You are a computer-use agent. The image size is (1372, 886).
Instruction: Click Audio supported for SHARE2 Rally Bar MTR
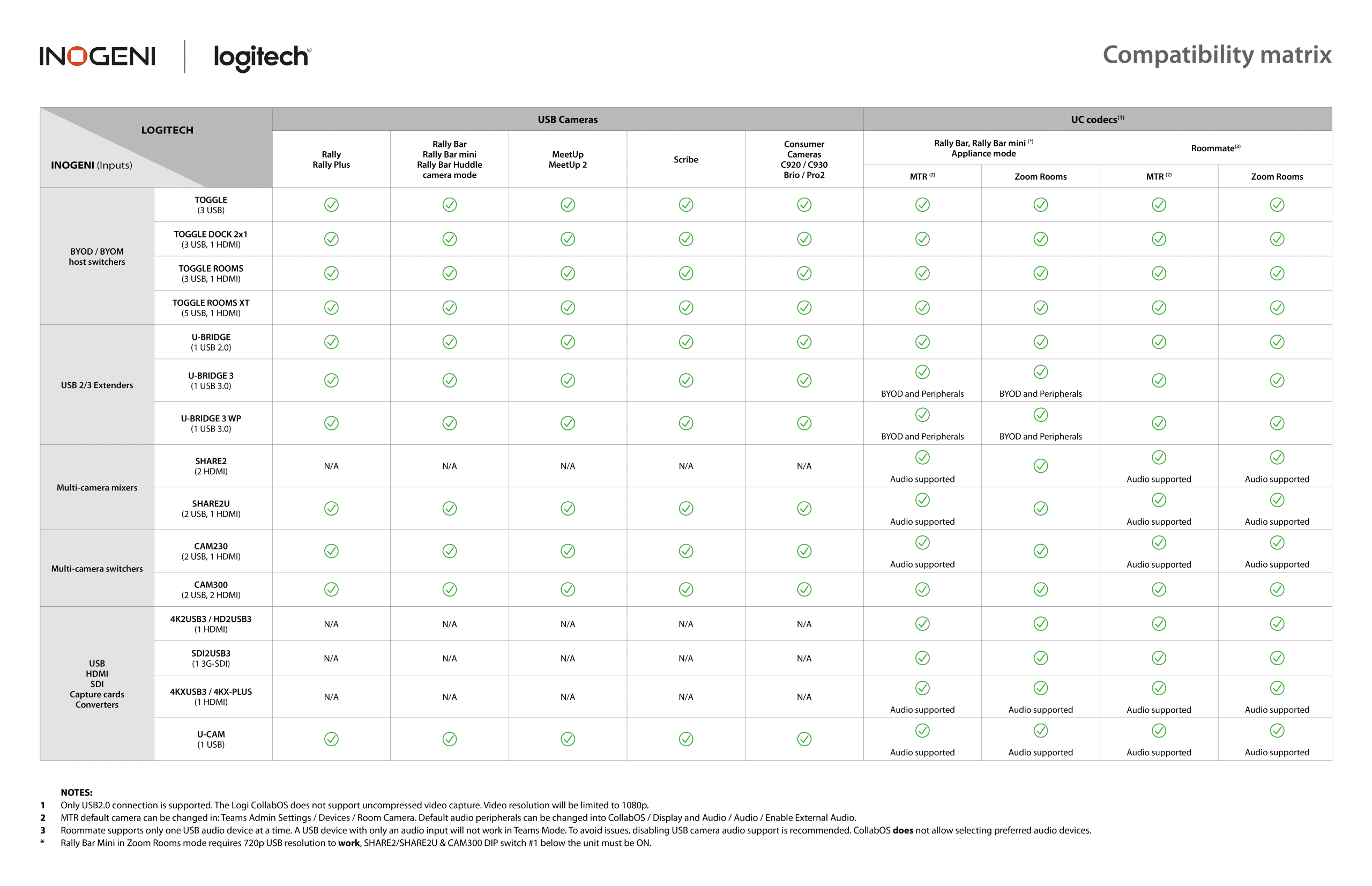coord(922,479)
